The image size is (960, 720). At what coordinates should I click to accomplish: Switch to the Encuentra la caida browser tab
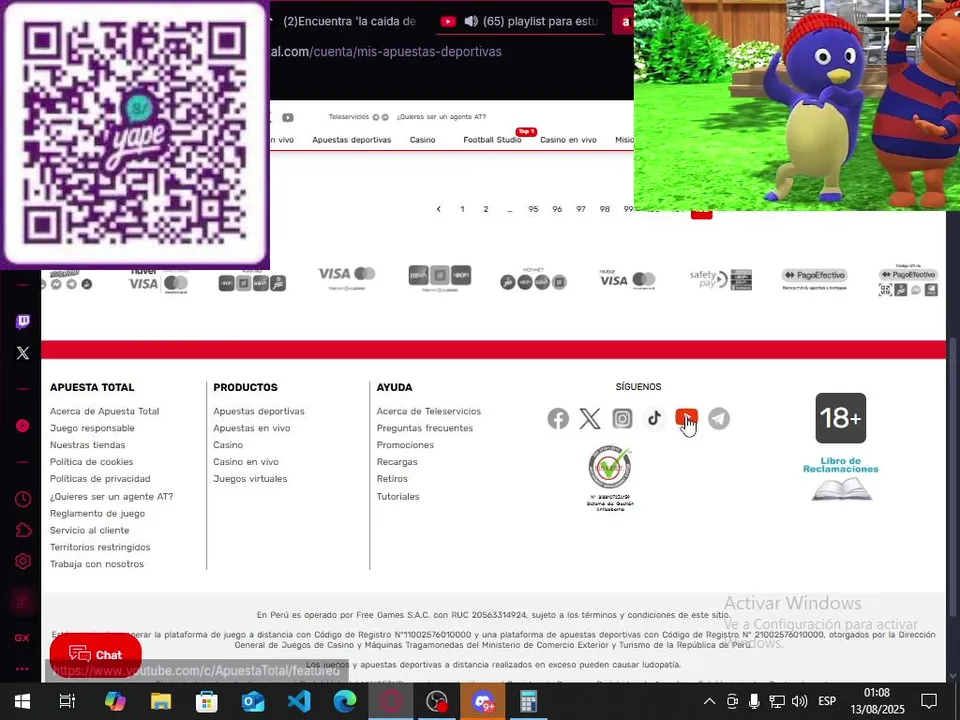pyautogui.click(x=349, y=21)
